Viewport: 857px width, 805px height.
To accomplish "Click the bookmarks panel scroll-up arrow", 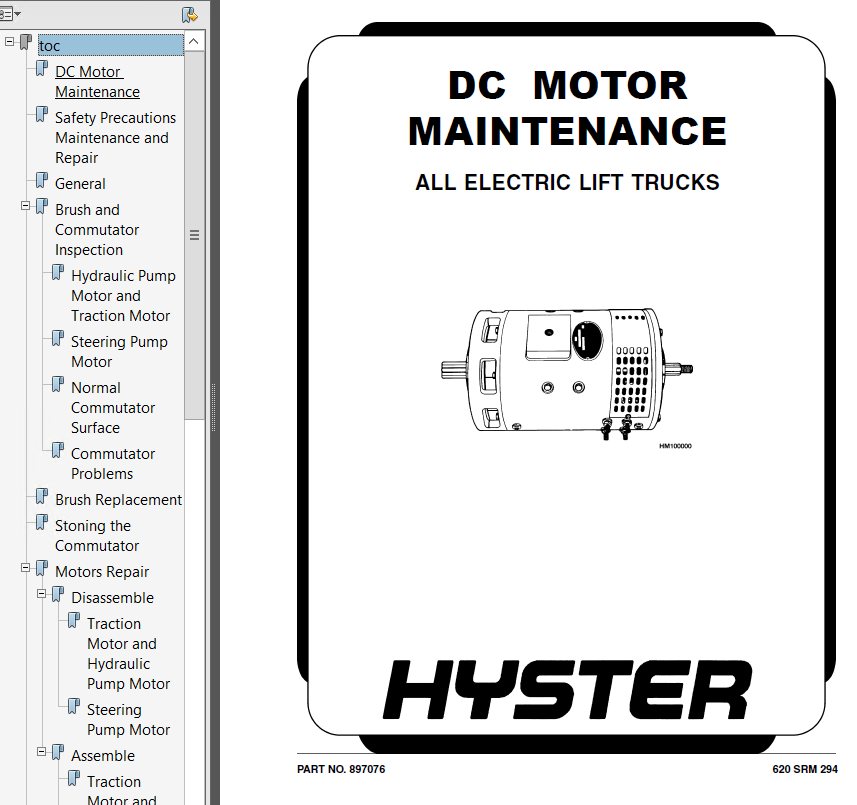I will coord(194,42).
